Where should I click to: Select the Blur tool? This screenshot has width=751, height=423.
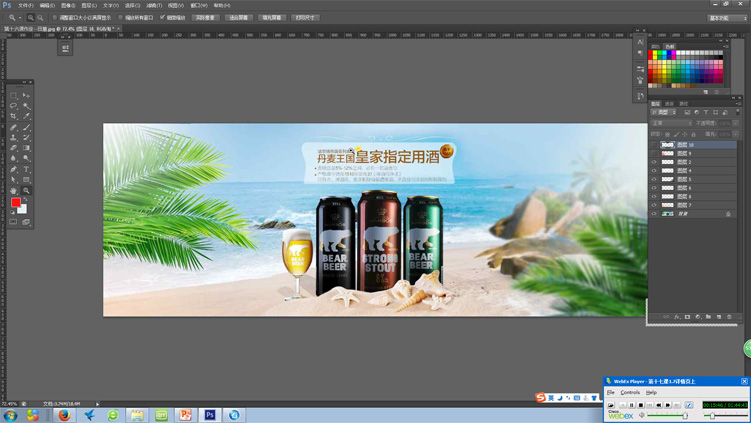point(13,158)
